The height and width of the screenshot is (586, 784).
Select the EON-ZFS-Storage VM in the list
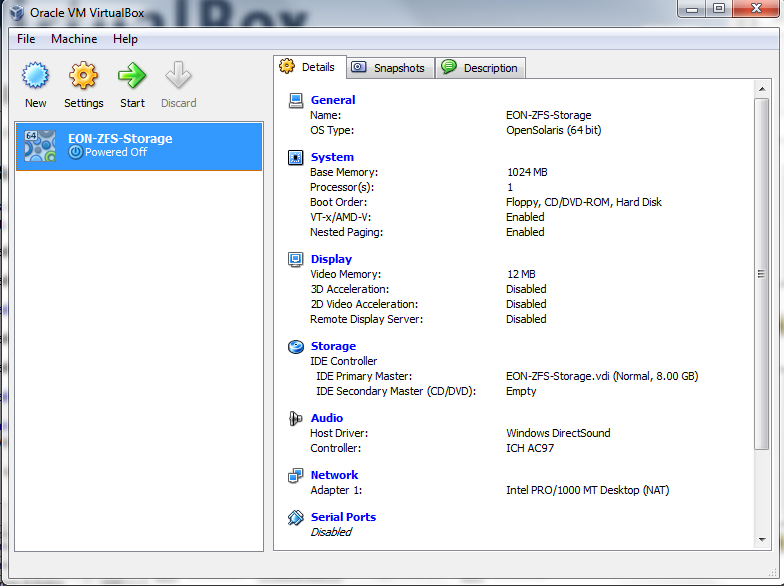click(139, 146)
